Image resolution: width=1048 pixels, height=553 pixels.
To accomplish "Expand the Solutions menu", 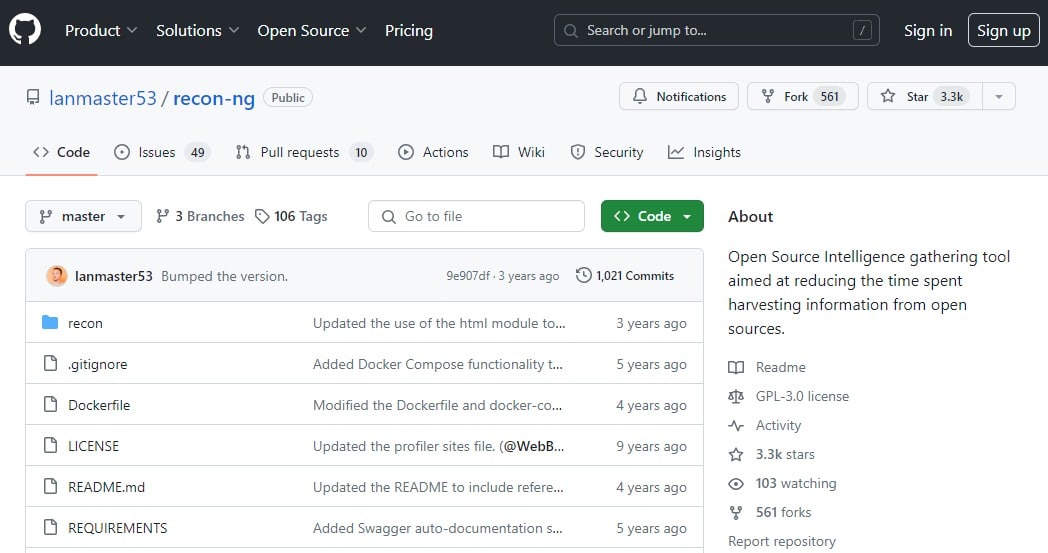I will [197, 31].
